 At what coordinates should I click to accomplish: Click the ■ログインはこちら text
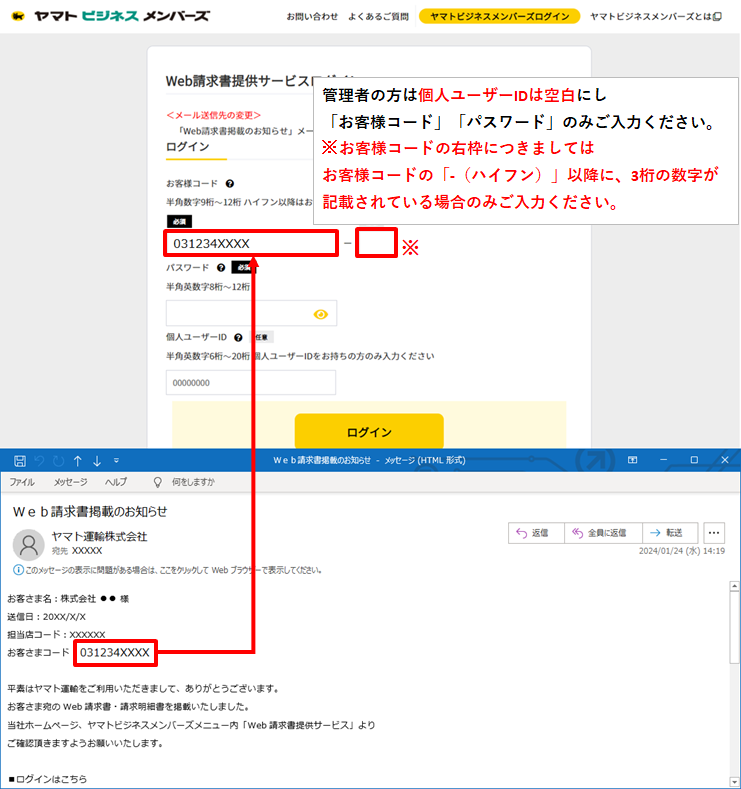coord(47,779)
